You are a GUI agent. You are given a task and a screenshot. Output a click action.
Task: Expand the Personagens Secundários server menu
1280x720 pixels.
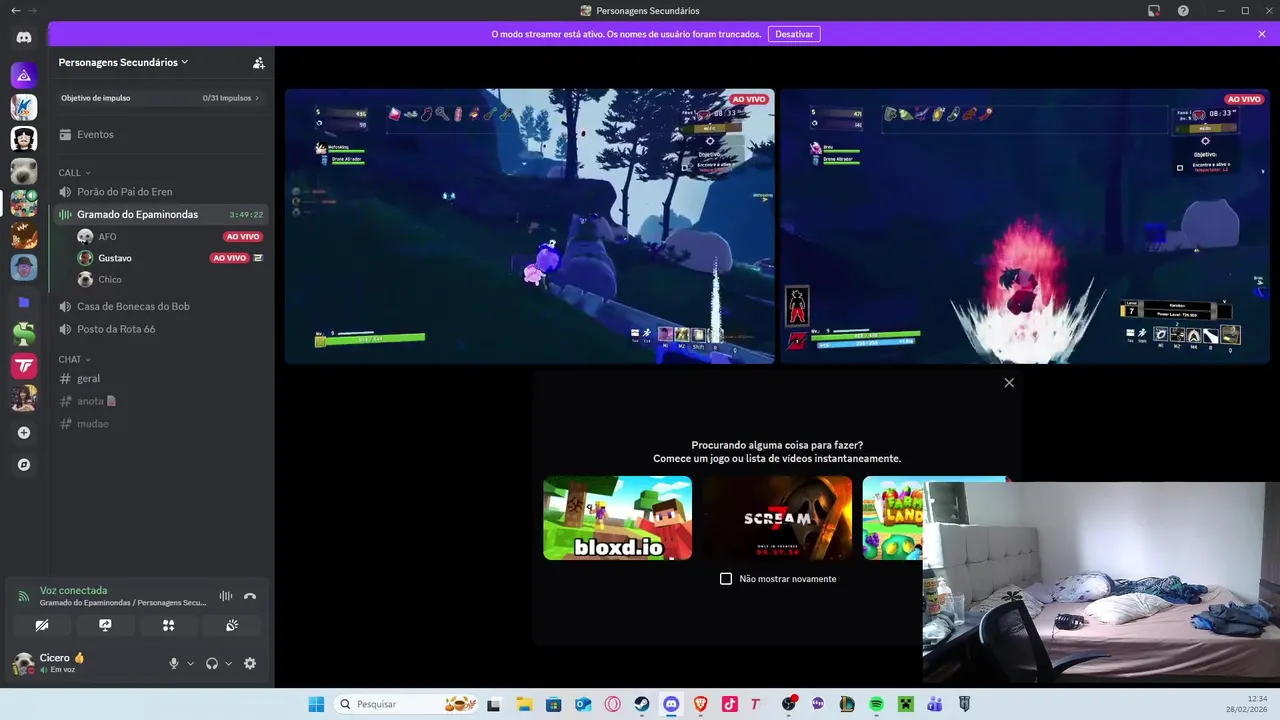tap(124, 62)
